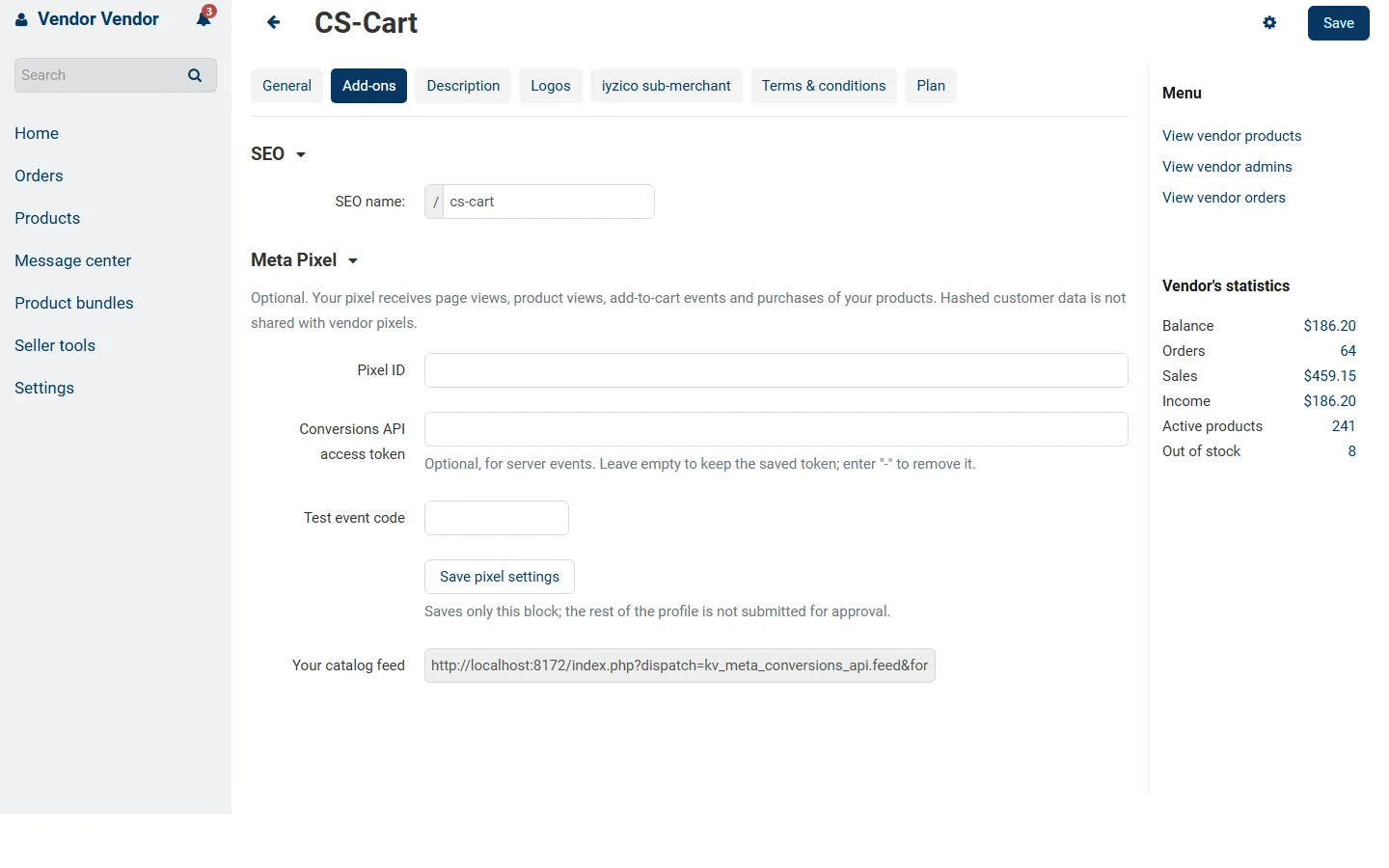The width and height of the screenshot is (1389, 868).
Task: Open View vendor products link
Action: click(1232, 136)
